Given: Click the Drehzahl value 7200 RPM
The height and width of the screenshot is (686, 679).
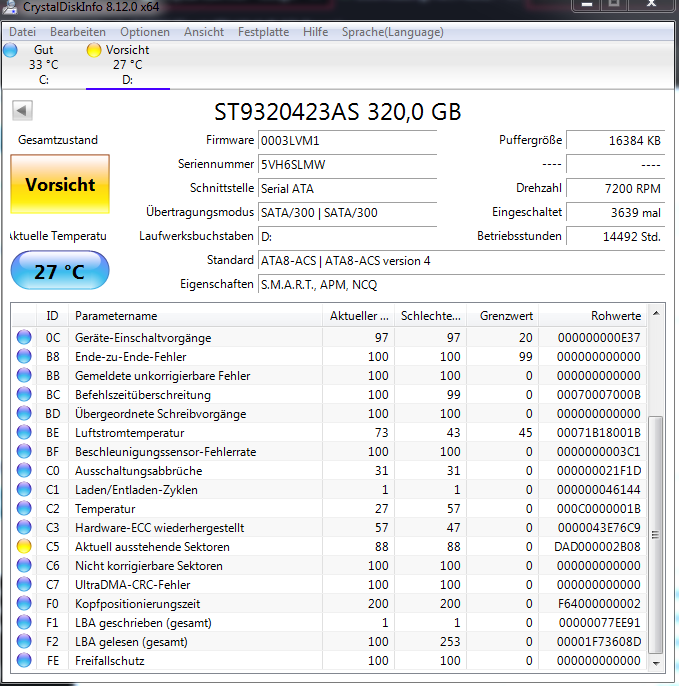Looking at the screenshot, I should tap(616, 189).
